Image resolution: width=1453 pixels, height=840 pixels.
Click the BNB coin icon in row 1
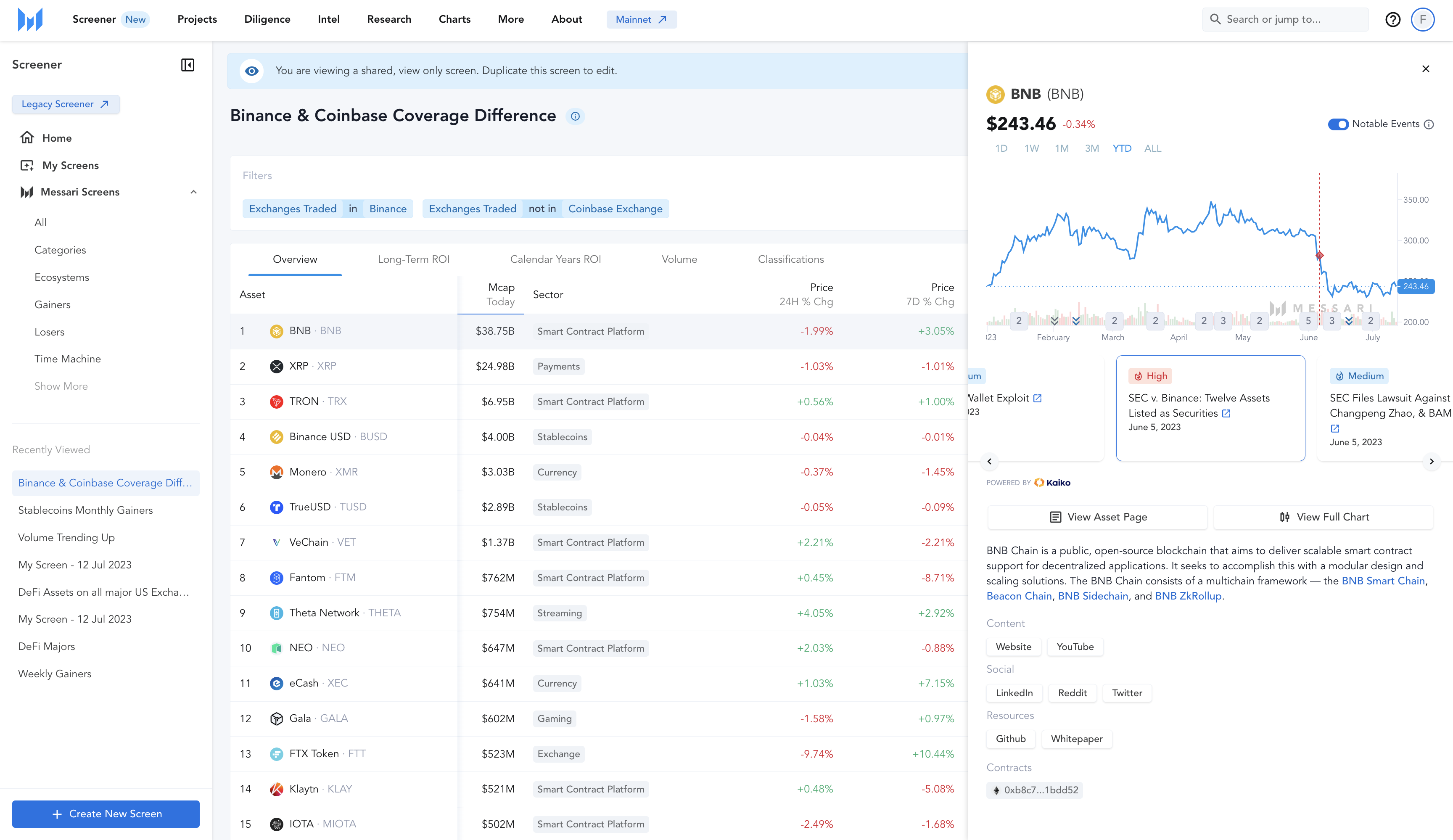click(276, 331)
